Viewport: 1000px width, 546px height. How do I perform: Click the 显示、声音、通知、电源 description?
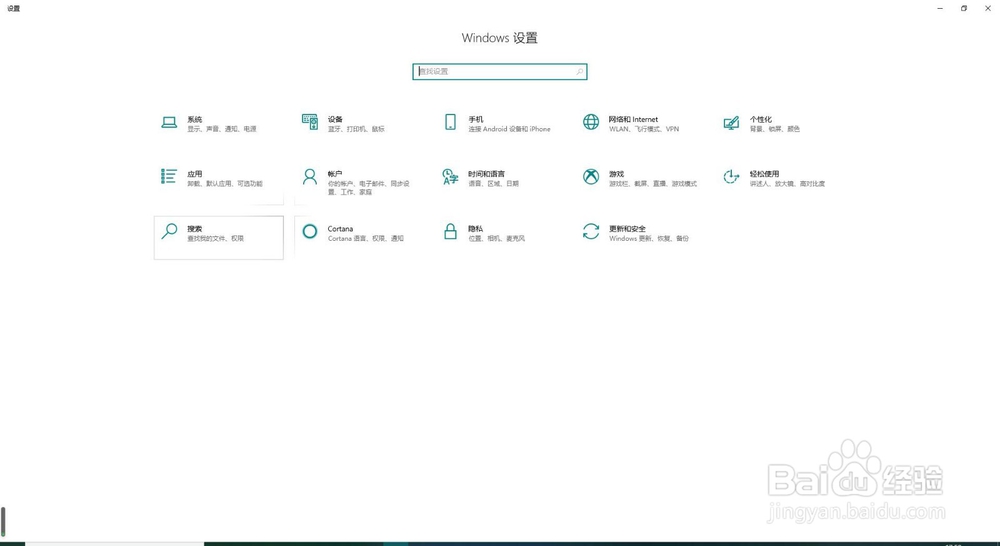point(222,129)
